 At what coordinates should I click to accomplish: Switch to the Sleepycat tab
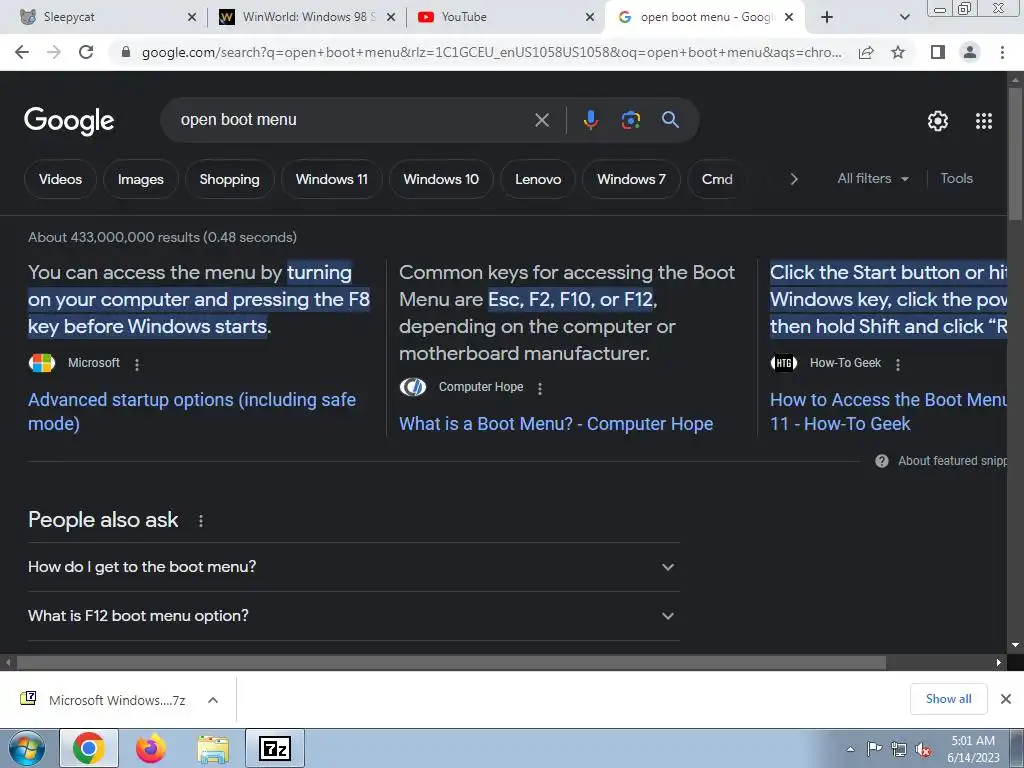108,17
